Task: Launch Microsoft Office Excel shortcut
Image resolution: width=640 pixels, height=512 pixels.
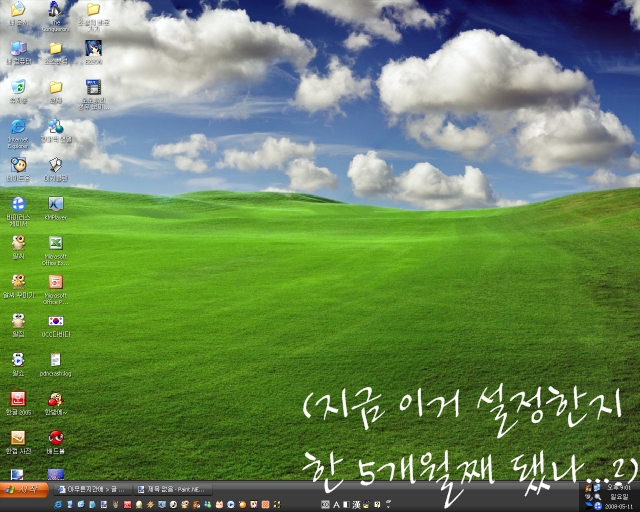Action: (x=56, y=243)
